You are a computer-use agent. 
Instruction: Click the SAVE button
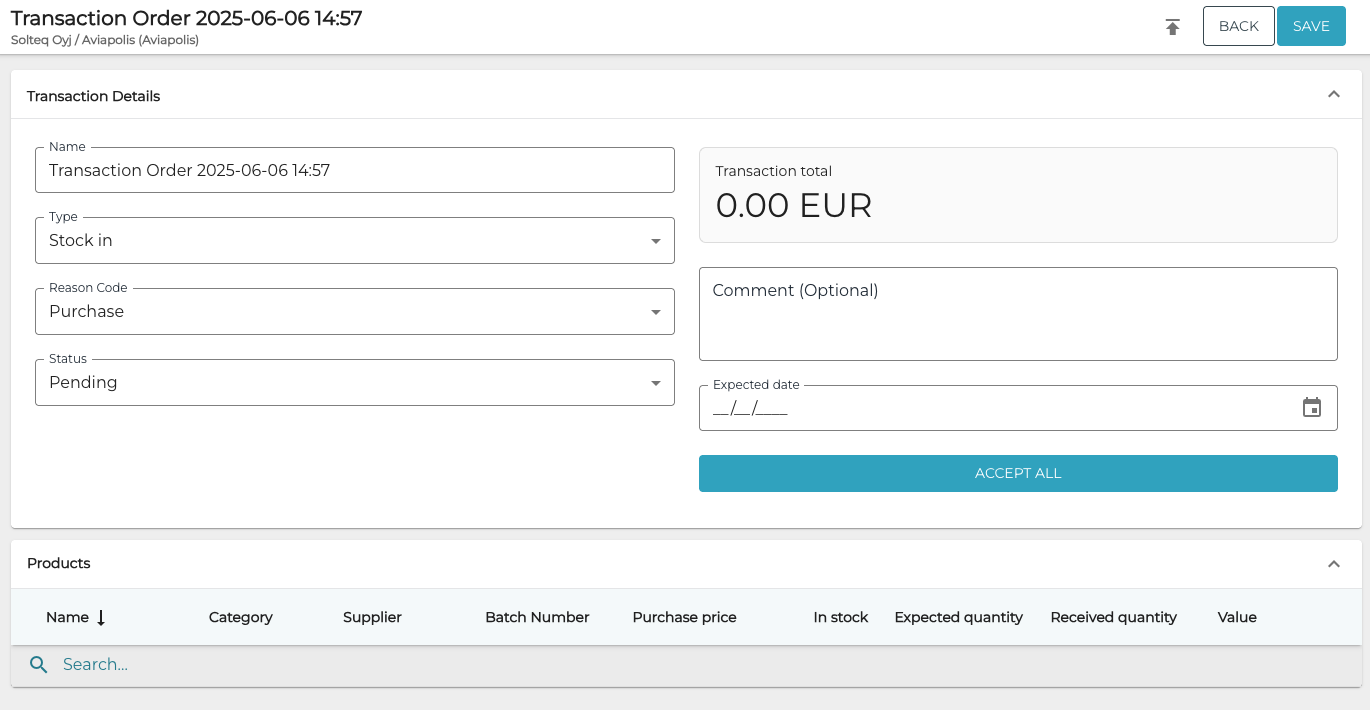1311,26
